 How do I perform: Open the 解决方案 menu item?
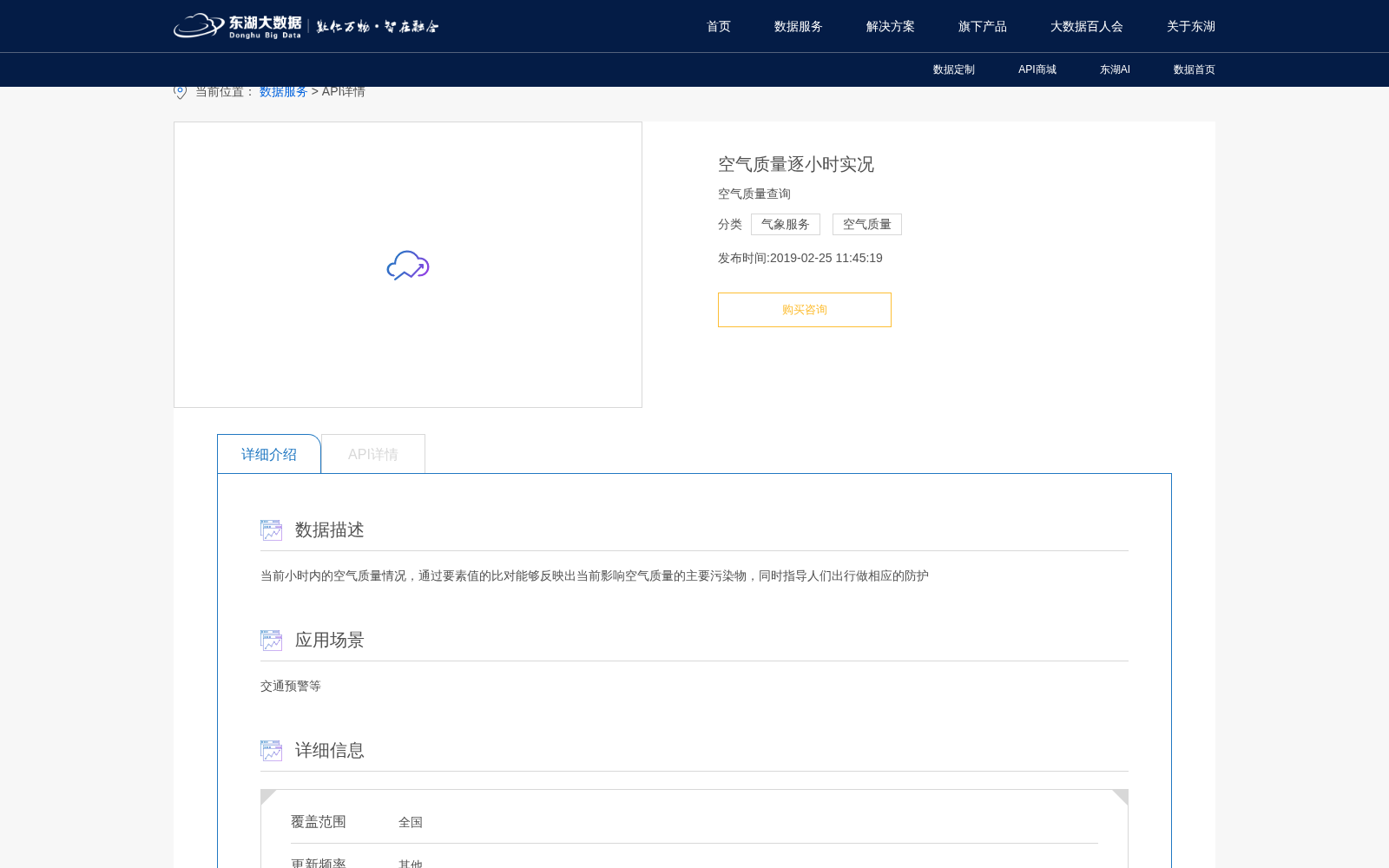[x=891, y=27]
